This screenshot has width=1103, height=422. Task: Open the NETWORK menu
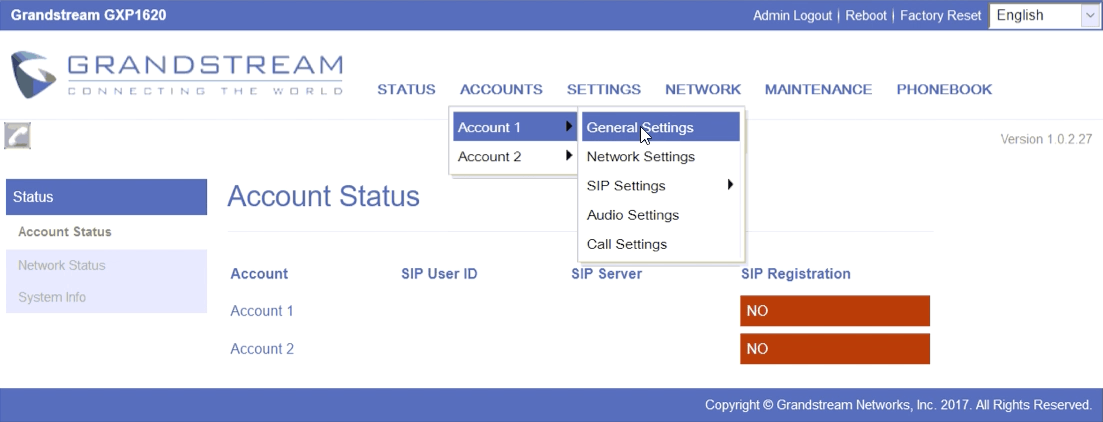point(703,89)
